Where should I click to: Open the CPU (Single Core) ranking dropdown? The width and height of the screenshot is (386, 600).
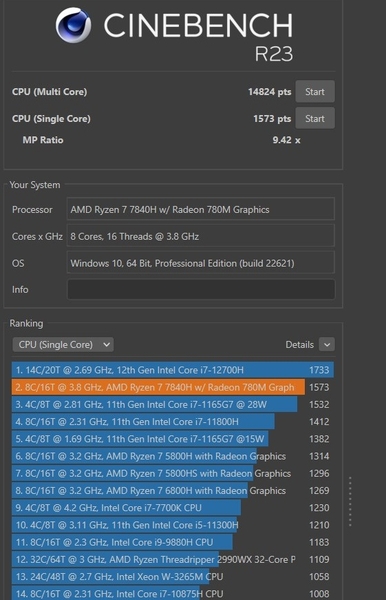(x=63, y=344)
